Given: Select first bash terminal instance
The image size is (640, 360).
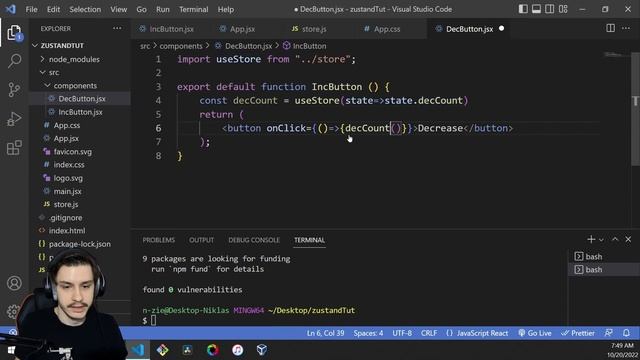Looking at the screenshot, I should coord(603,256).
